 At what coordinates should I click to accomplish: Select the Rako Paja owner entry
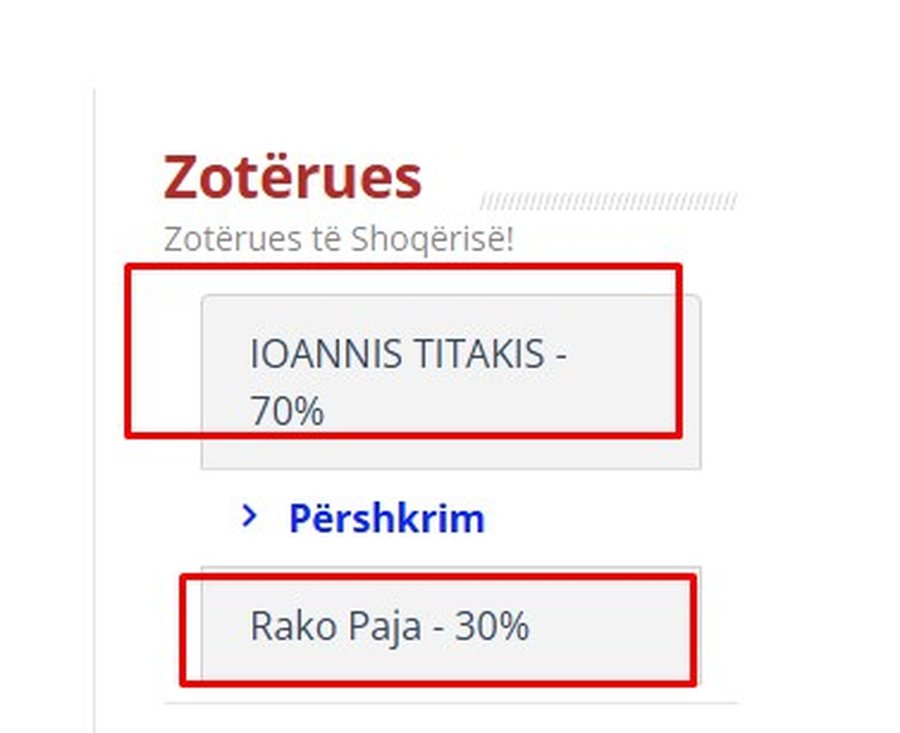click(x=389, y=626)
